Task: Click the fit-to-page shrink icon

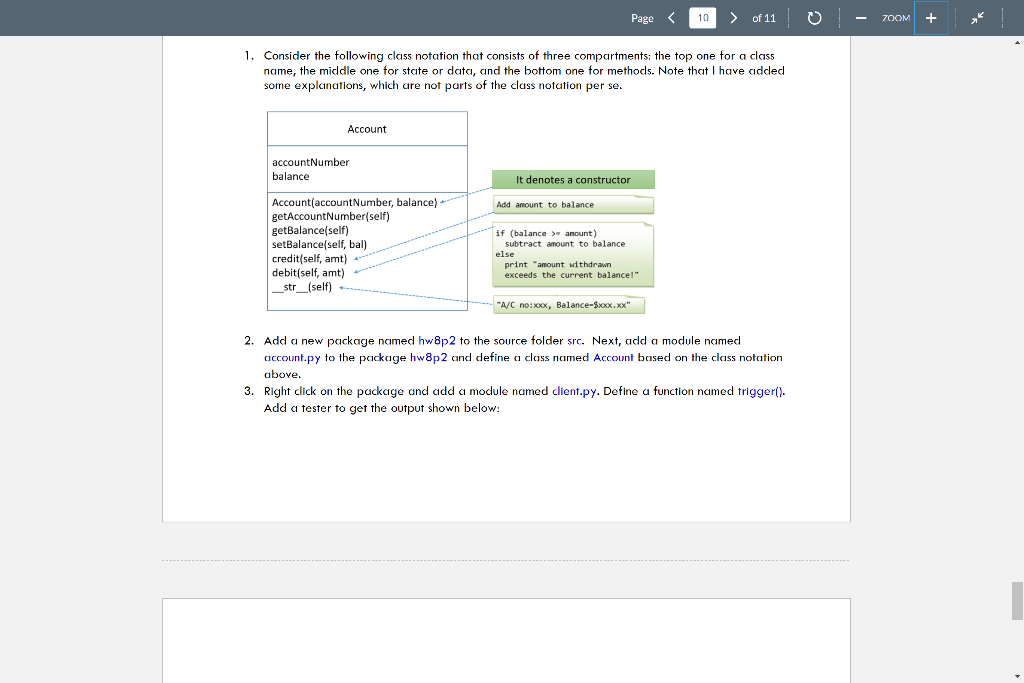Action: pyautogui.click(x=976, y=17)
